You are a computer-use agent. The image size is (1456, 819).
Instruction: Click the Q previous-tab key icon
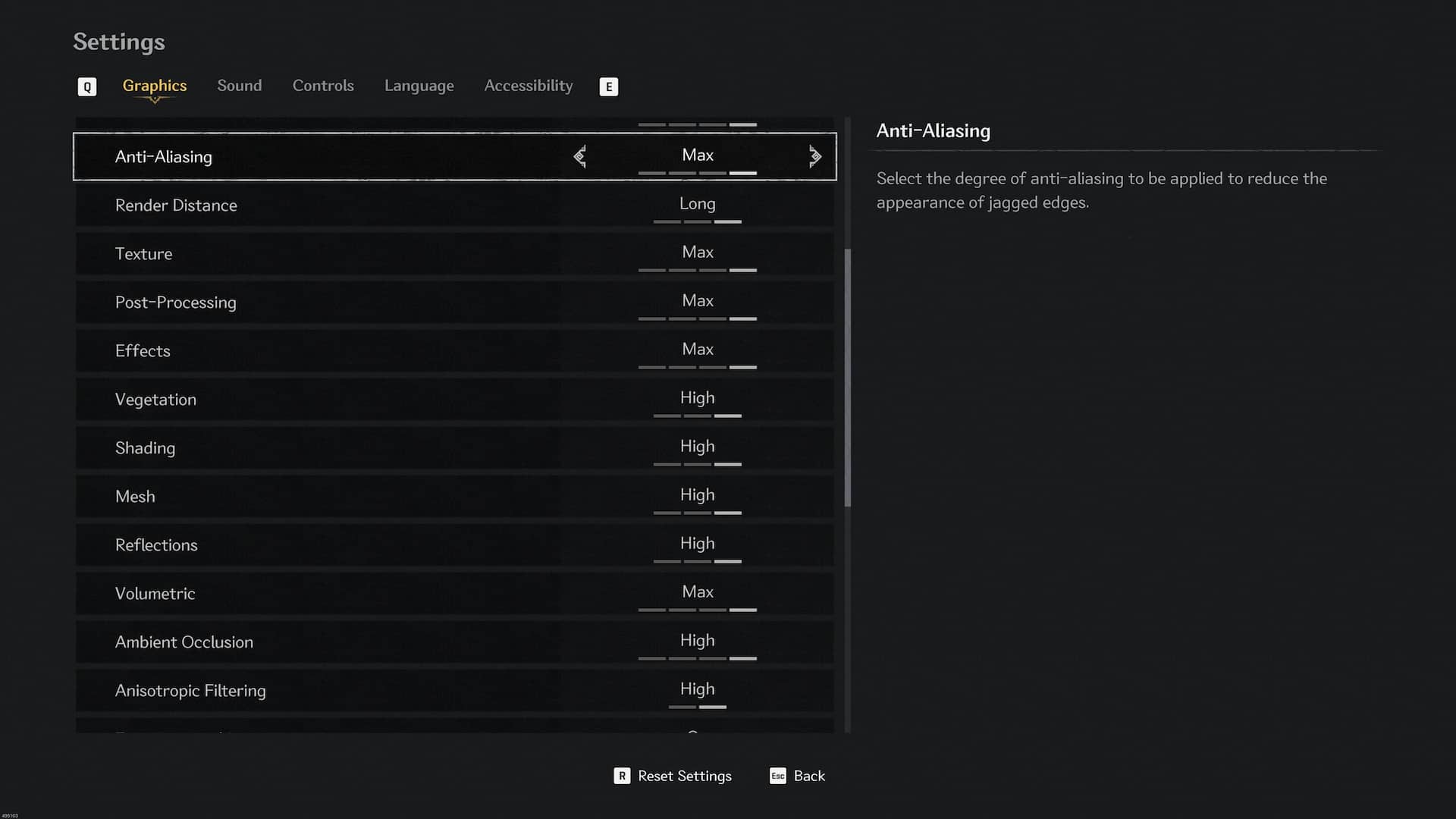87,86
